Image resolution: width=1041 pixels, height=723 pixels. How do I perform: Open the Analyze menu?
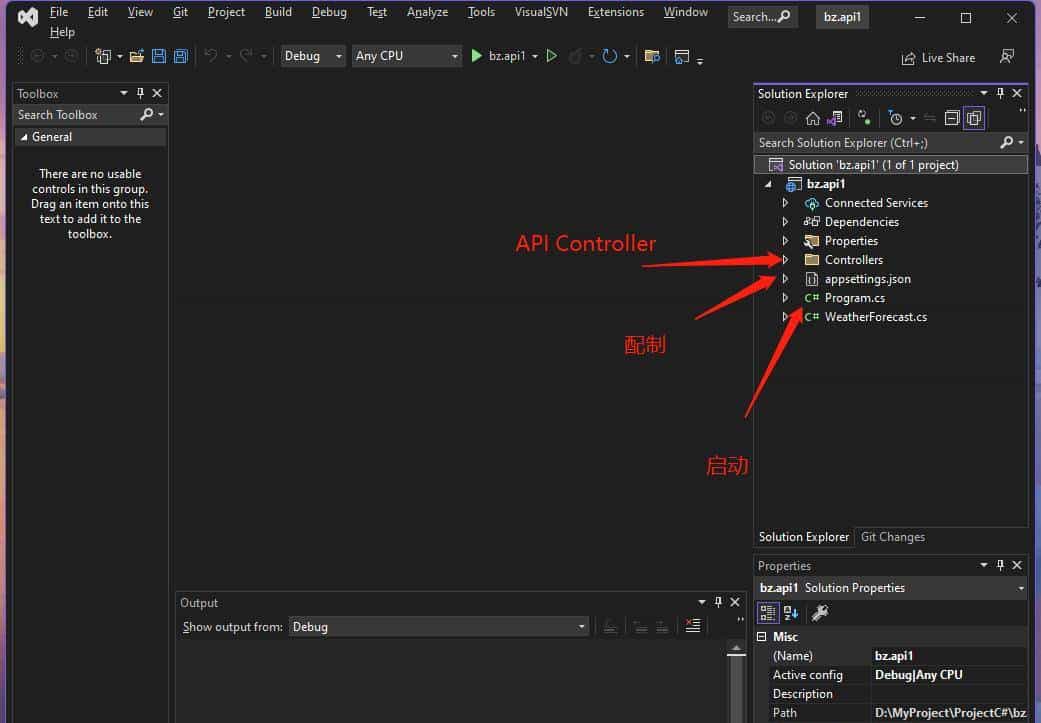tap(427, 12)
